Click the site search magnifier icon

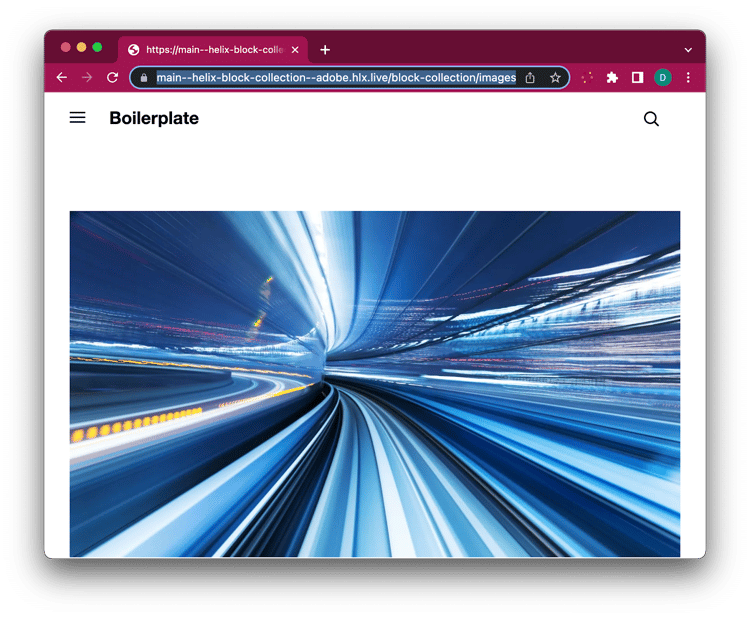[651, 119]
